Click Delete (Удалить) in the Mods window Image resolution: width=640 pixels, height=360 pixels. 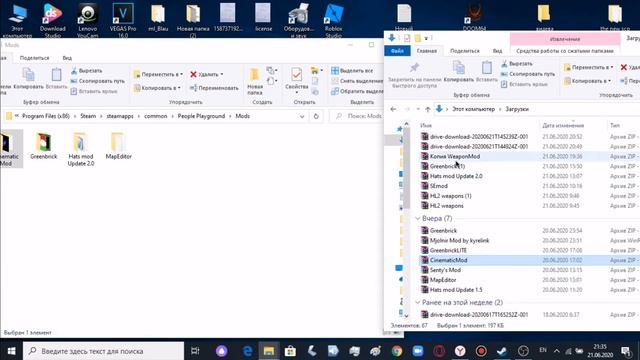click(207, 74)
